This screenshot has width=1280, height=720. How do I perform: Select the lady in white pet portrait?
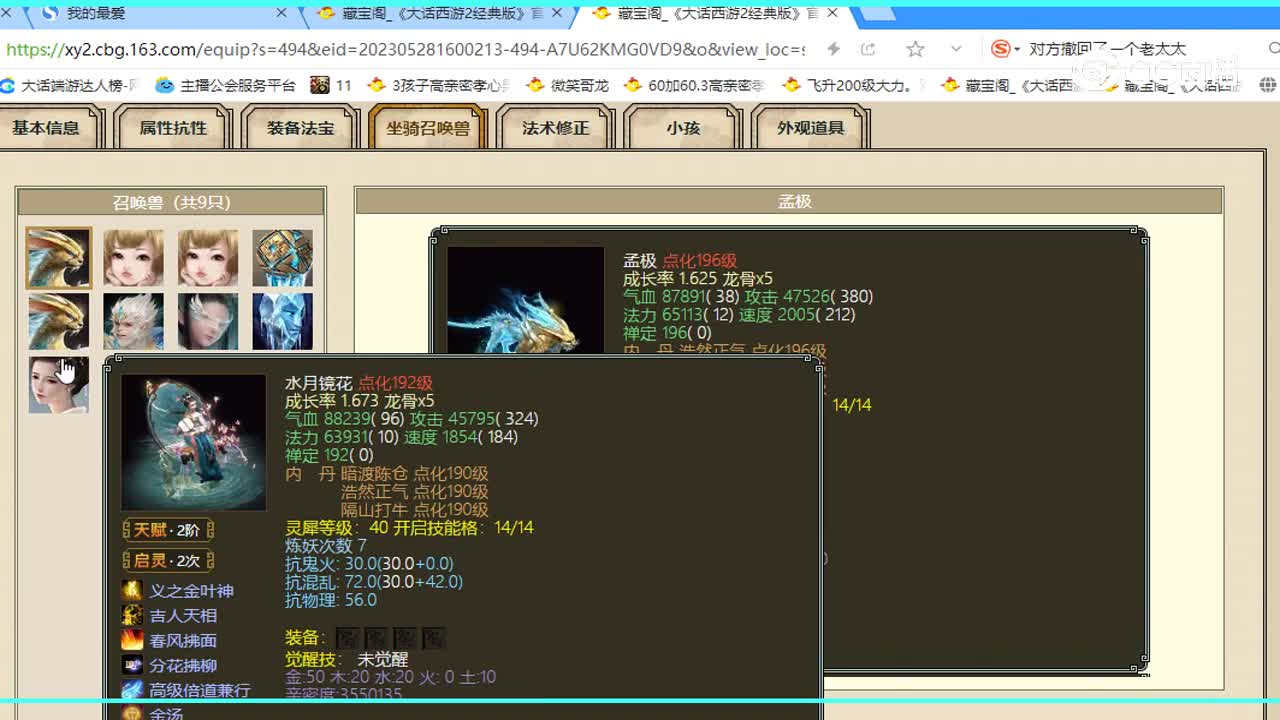click(x=58, y=385)
